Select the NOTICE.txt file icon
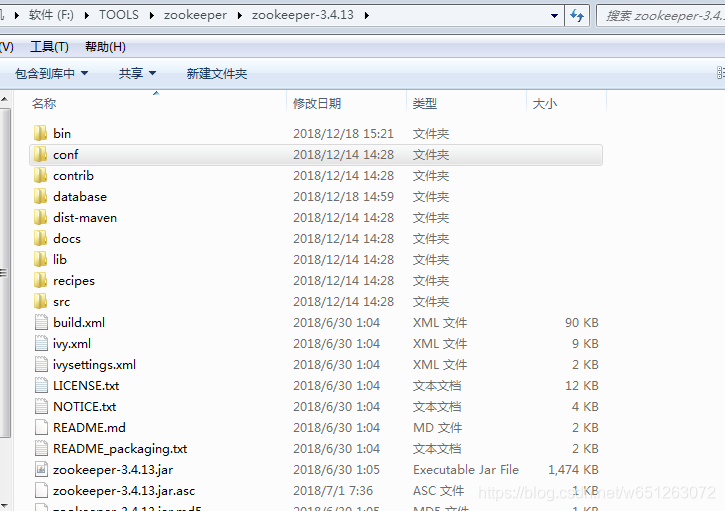The height and width of the screenshot is (511, 725). tap(41, 406)
